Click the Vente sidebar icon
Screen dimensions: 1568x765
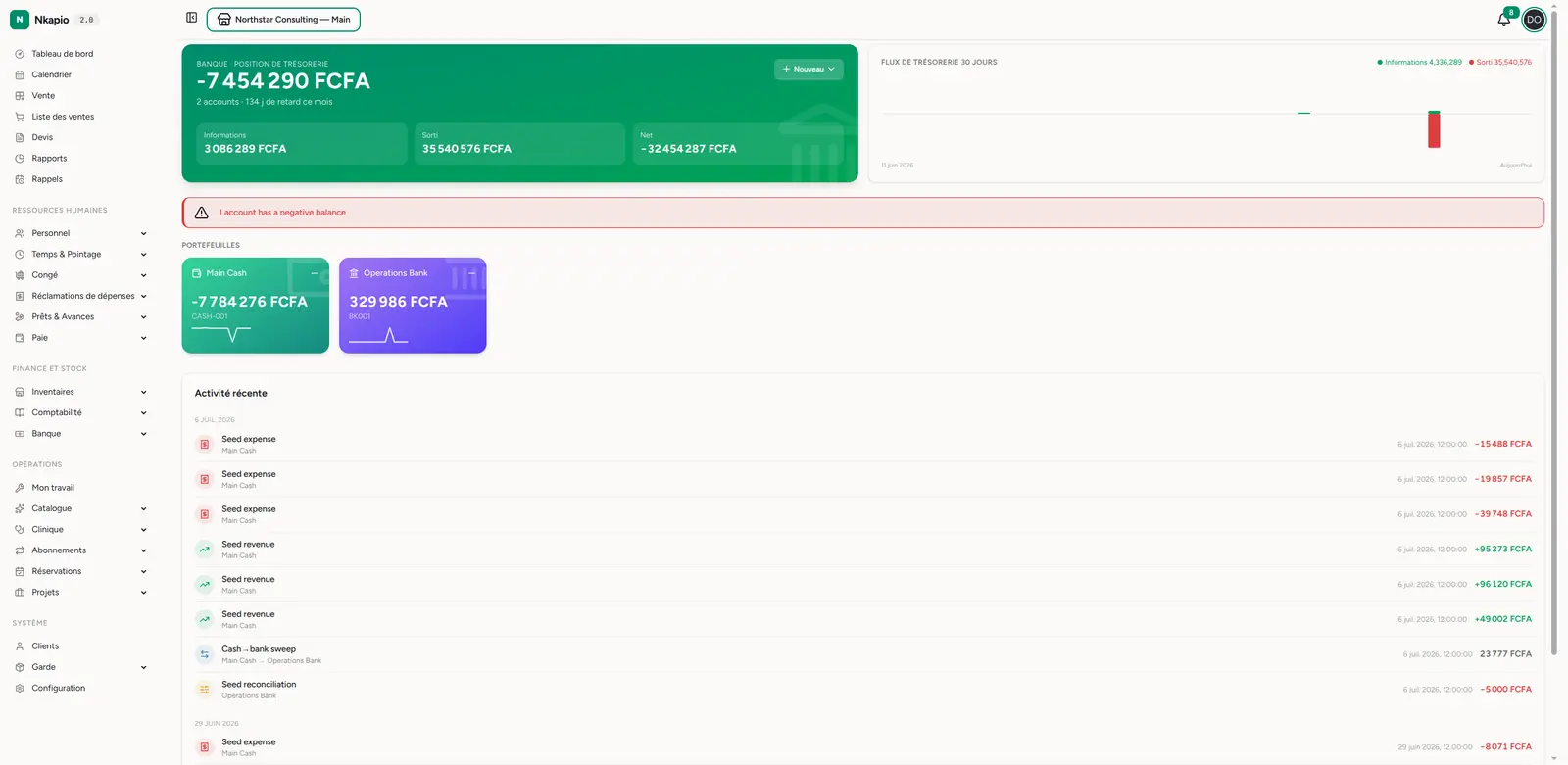20,96
